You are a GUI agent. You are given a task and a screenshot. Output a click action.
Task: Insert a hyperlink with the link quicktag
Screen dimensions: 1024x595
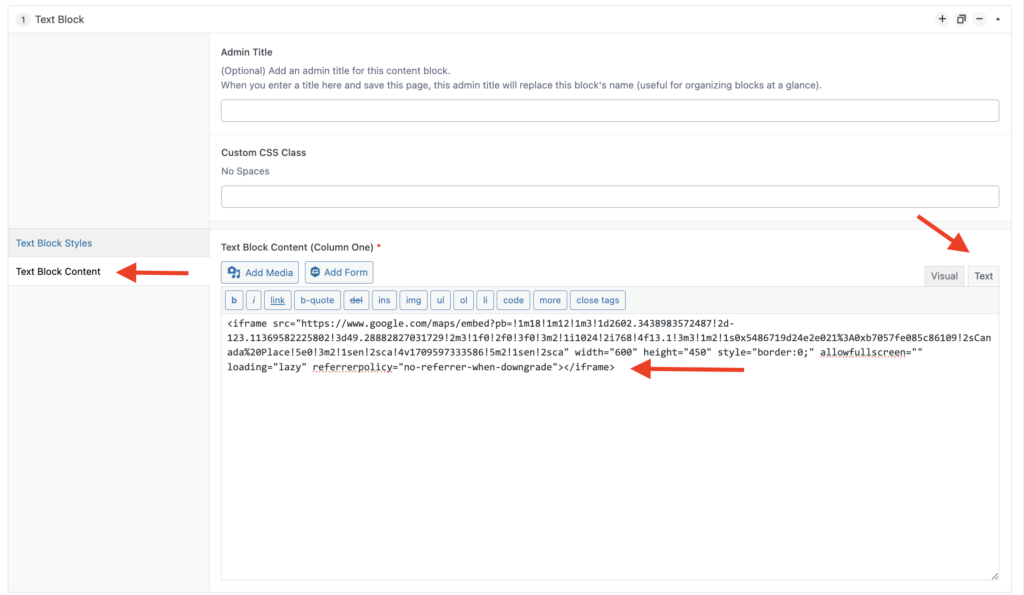click(278, 300)
